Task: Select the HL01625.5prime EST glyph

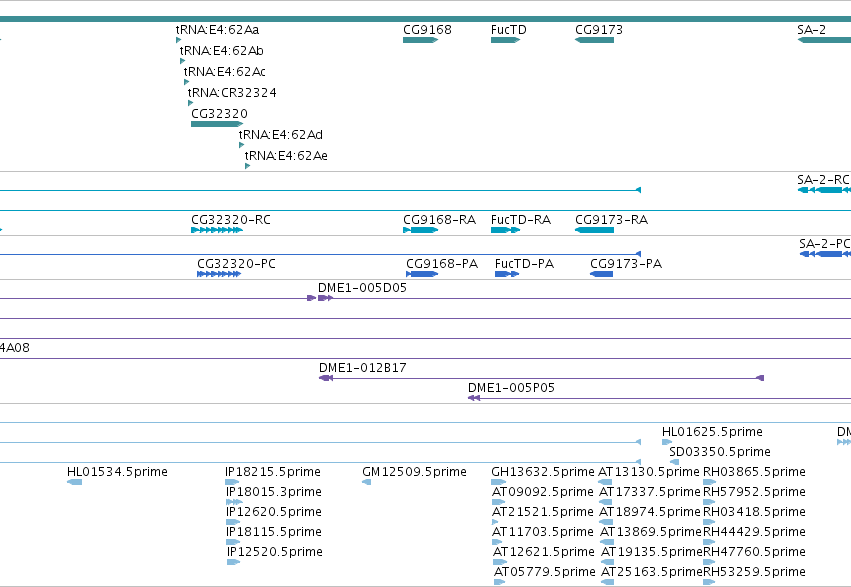Action: tap(667, 442)
